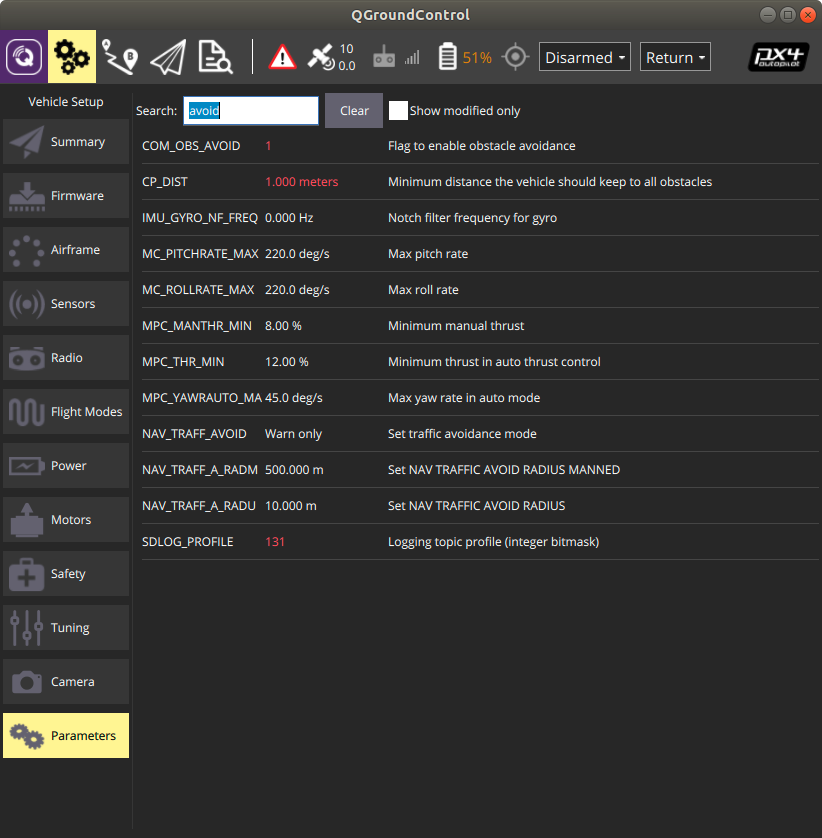Open the NAV_TRAFF_A_RADU parameter
This screenshot has height=838, width=822.
(x=480, y=506)
